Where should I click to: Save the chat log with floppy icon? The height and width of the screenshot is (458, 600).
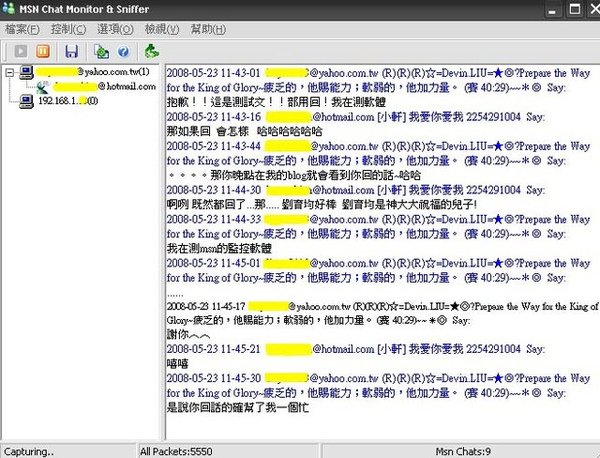72,52
